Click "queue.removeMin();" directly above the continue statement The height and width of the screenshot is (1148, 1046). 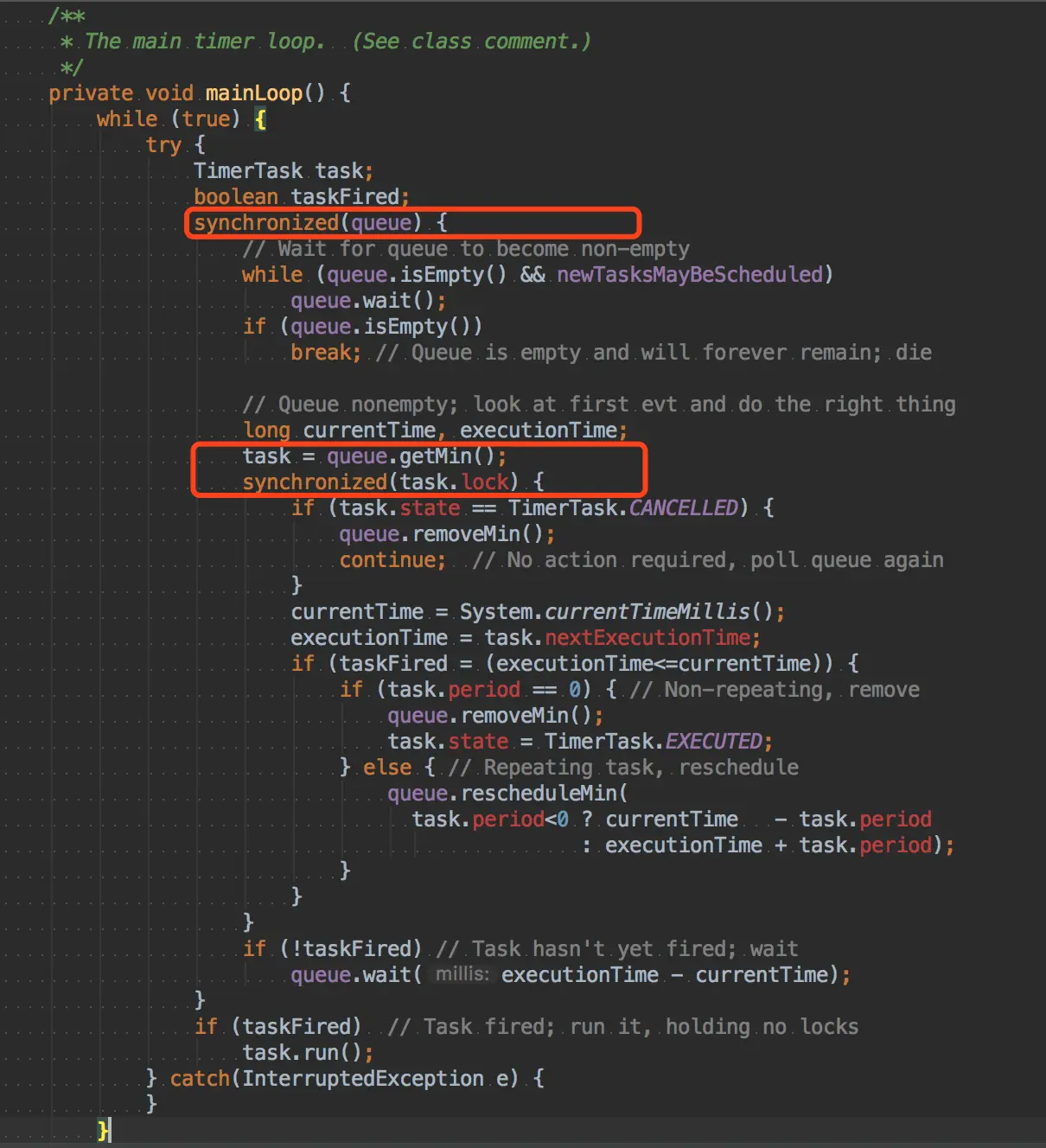coord(447,534)
